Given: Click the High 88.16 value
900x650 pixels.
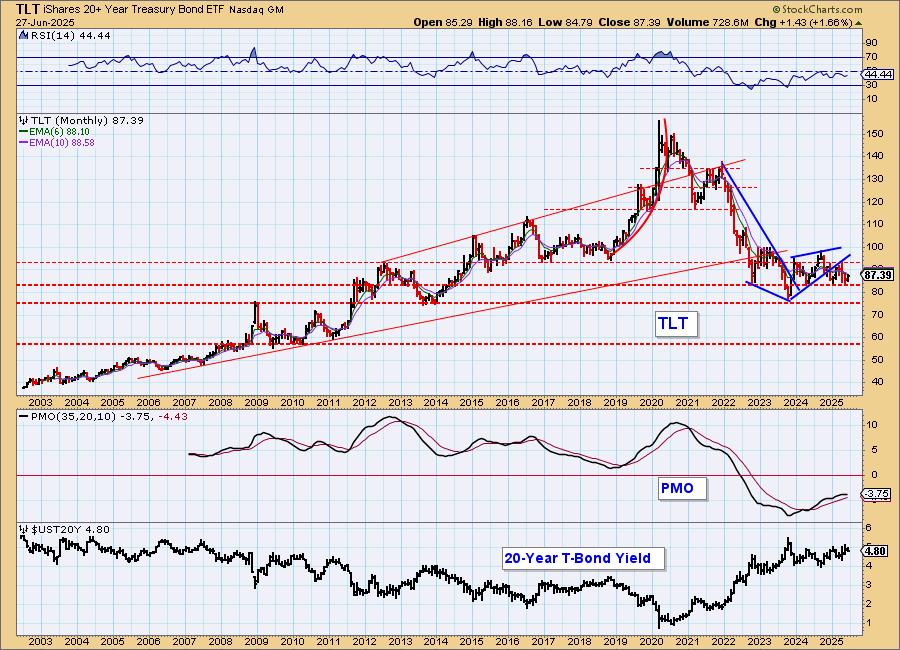Looking at the screenshot, I should (x=505, y=22).
